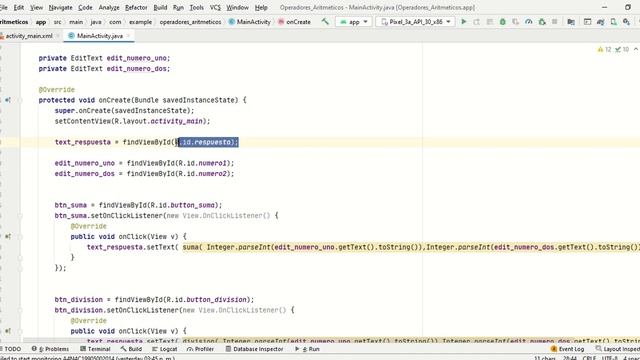Image resolution: width=640 pixels, height=360 pixels.
Task: Click the typo indicator showing 10
Action: 622,49
